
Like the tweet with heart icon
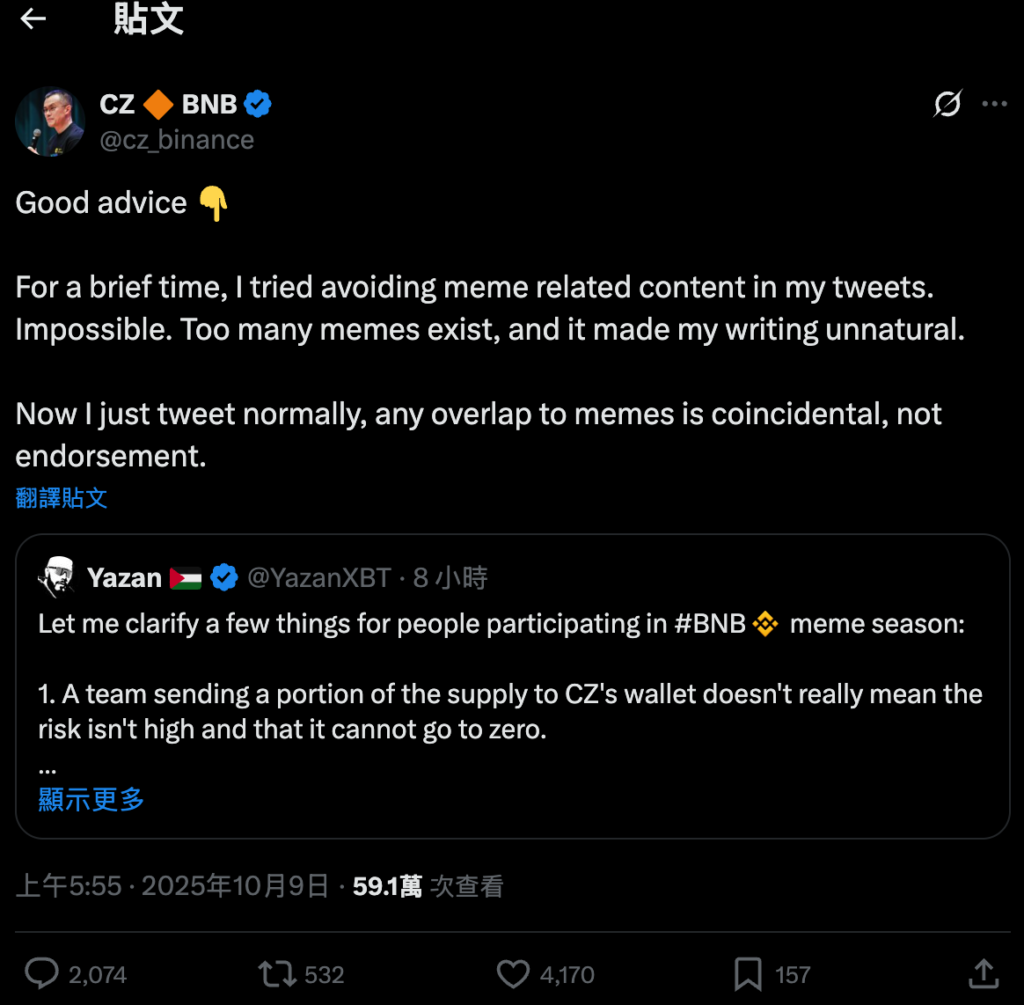[x=513, y=973]
